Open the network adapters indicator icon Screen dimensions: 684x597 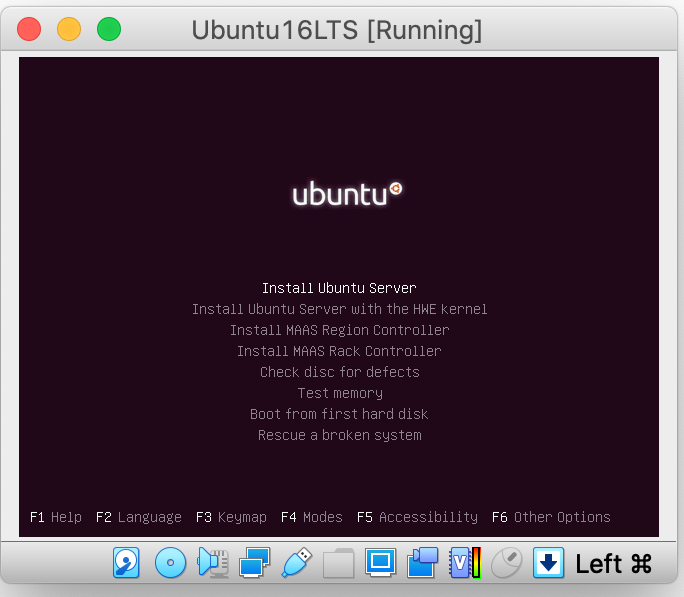pyautogui.click(x=255, y=563)
